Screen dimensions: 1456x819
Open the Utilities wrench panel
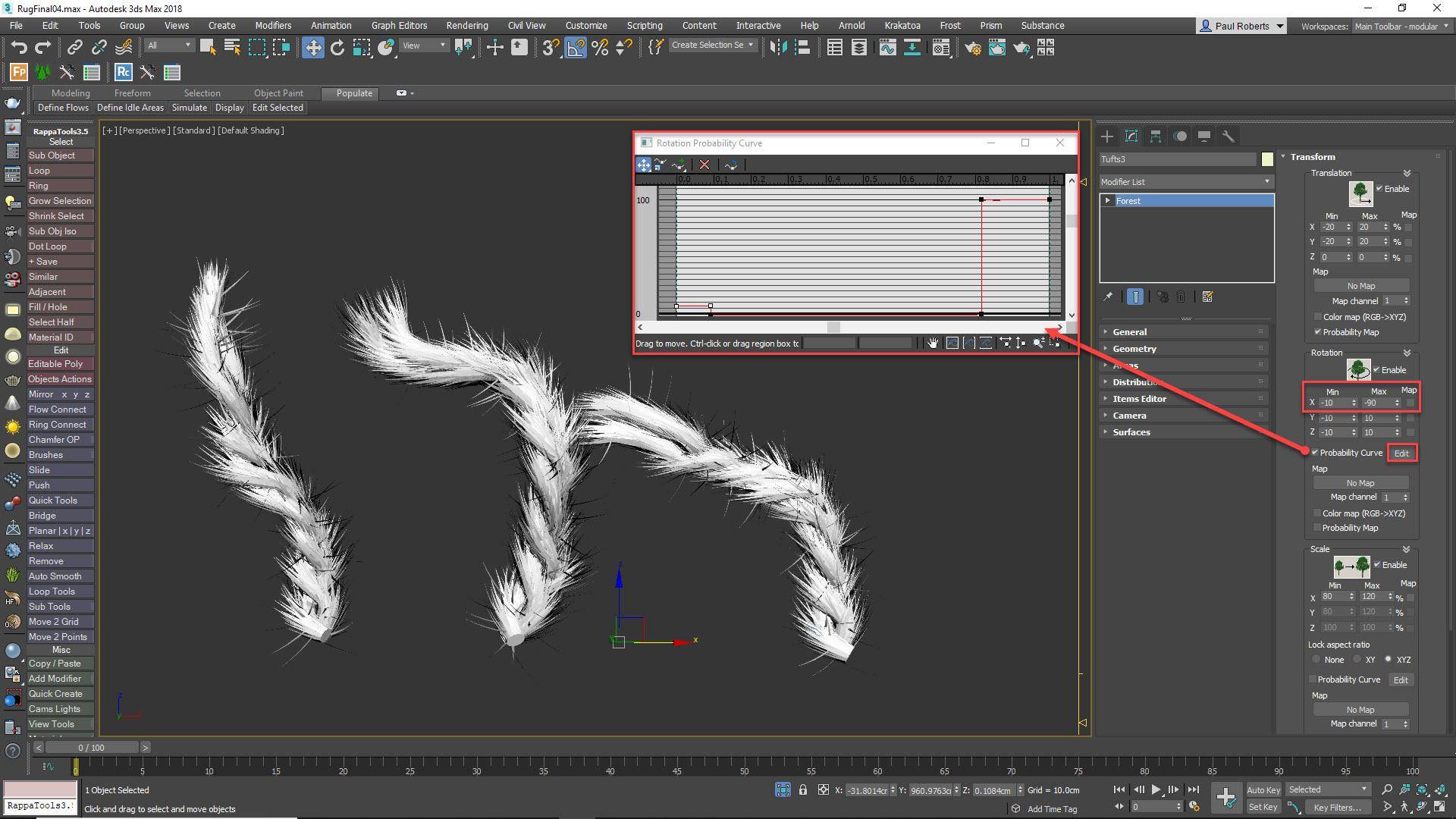[1228, 136]
